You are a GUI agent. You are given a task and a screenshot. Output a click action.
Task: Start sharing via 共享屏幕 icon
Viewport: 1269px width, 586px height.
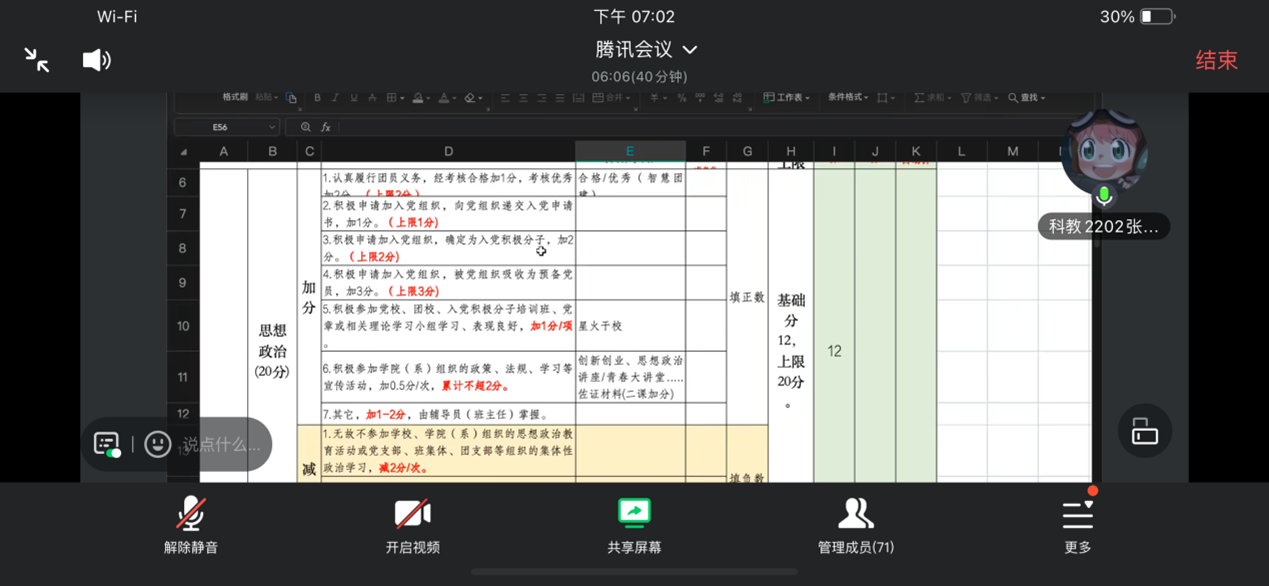tap(634, 526)
